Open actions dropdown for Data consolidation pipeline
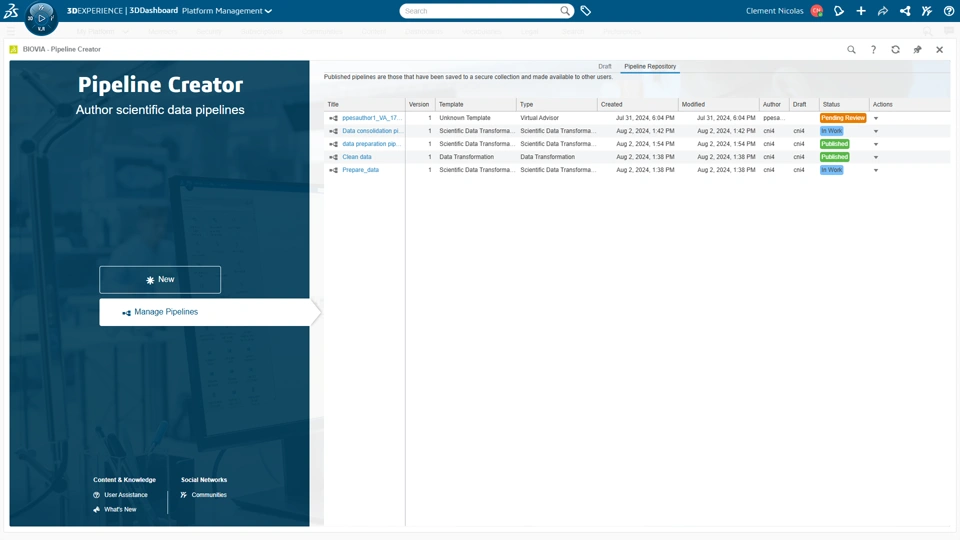The width and height of the screenshot is (960, 540). 876,131
